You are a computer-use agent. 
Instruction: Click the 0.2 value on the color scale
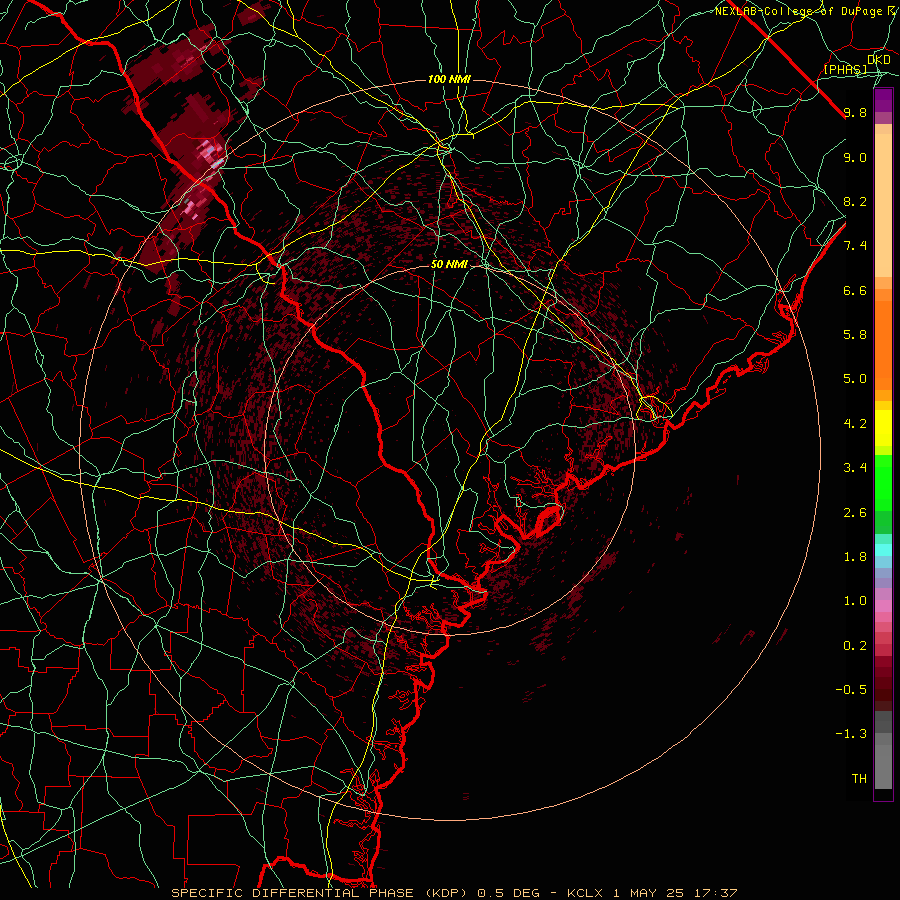click(x=855, y=646)
